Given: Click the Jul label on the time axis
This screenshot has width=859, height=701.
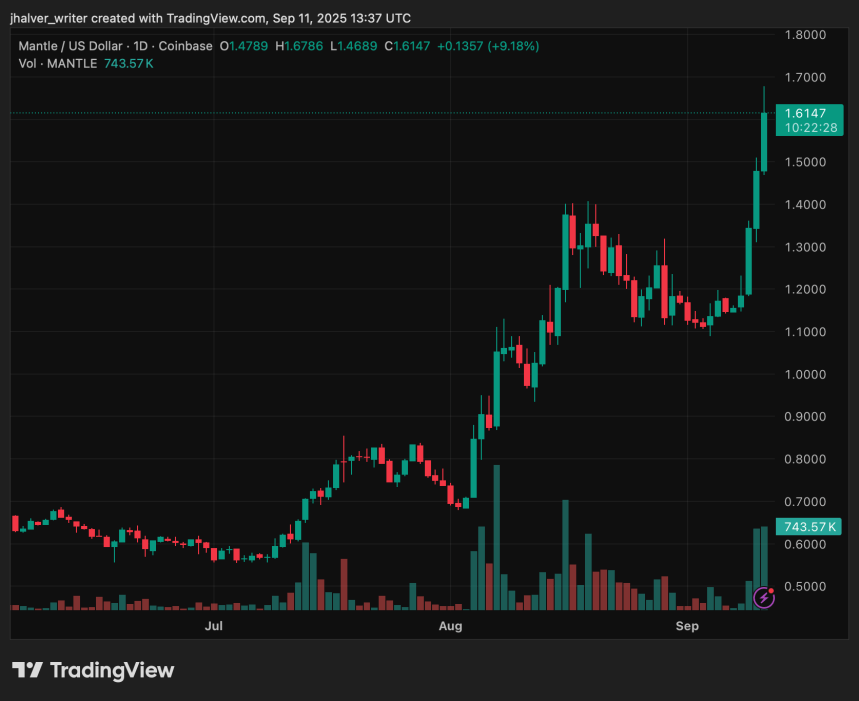Looking at the screenshot, I should point(213,625).
